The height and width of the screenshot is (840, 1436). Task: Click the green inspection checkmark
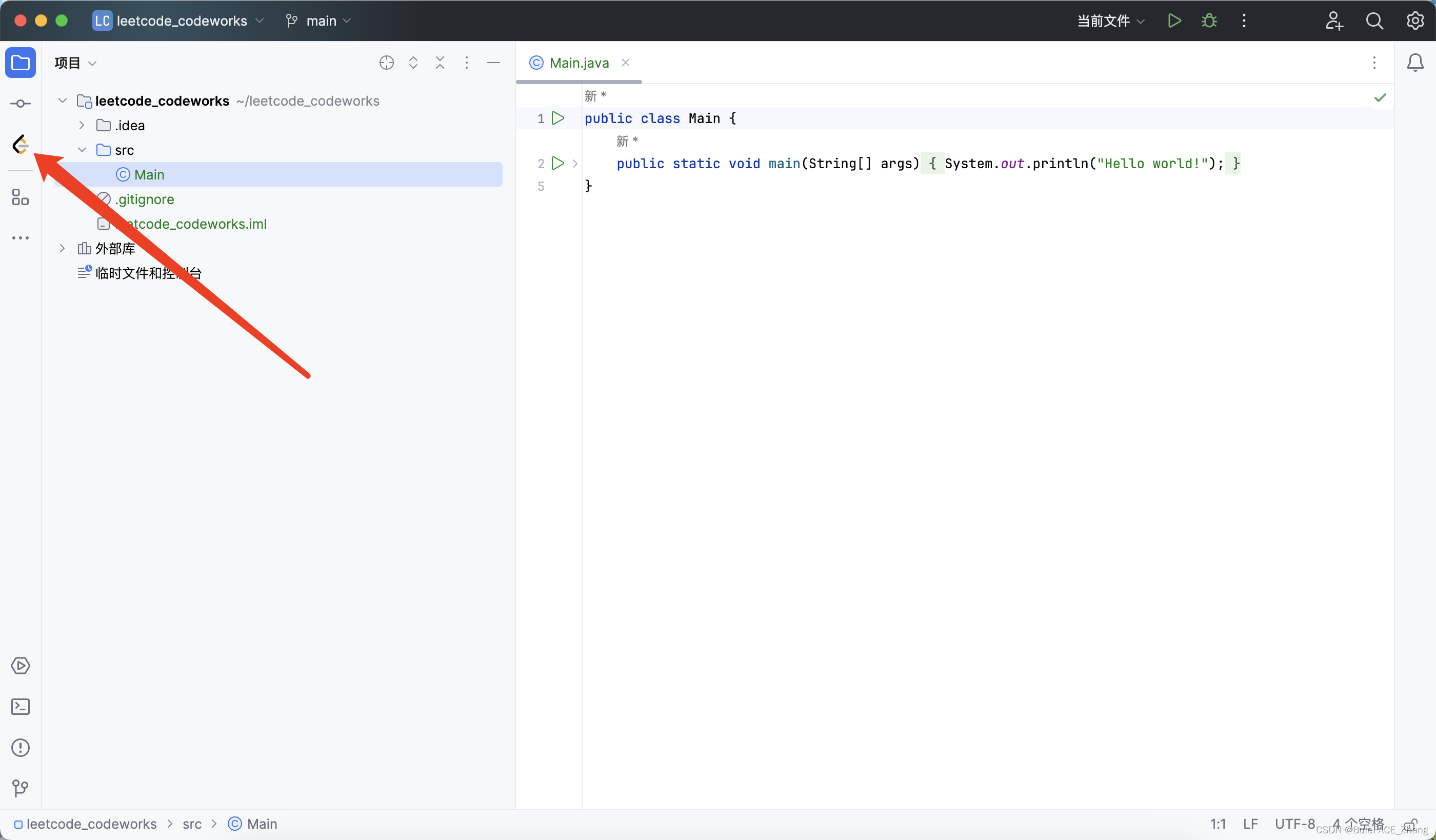[1380, 97]
